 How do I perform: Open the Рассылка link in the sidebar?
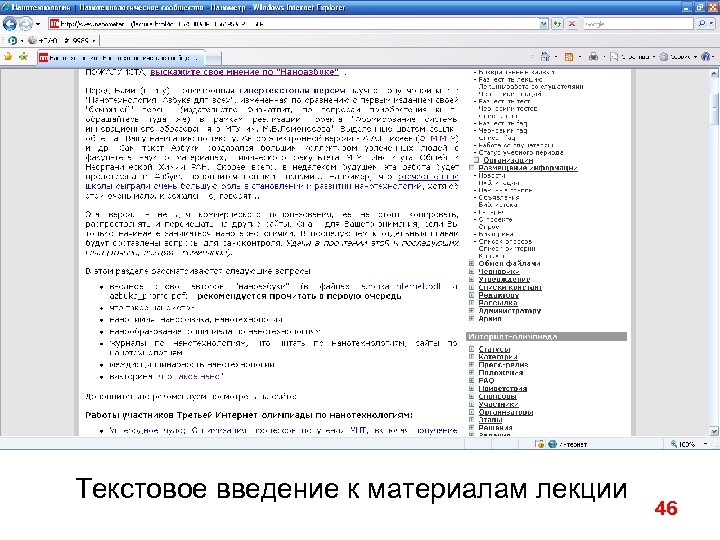pyautogui.click(x=498, y=303)
